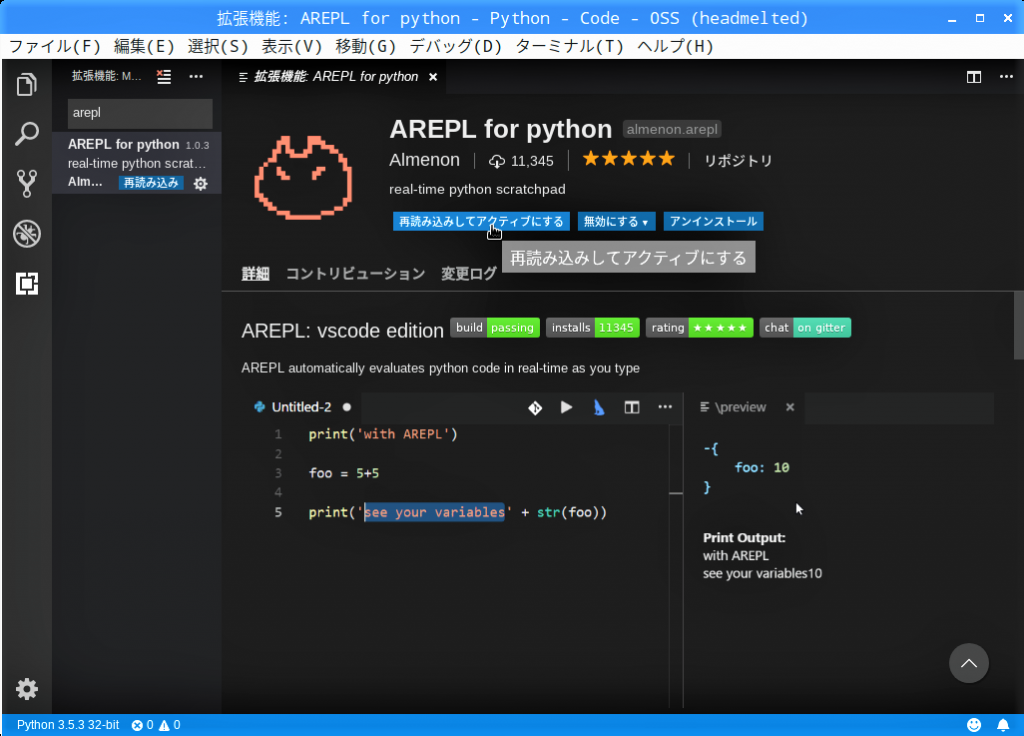Click the アンインストール button
This screenshot has height=736, width=1024.
[713, 221]
